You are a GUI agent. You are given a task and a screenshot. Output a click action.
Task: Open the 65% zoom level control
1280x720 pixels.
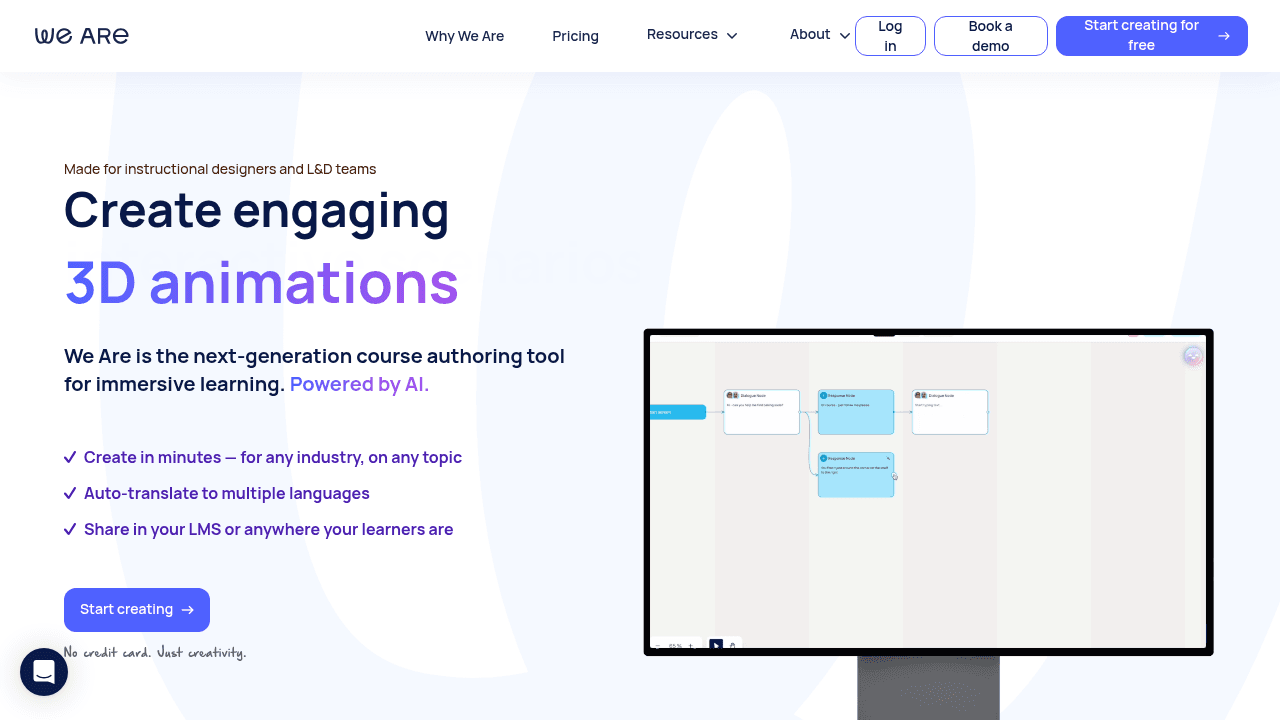coord(676,645)
